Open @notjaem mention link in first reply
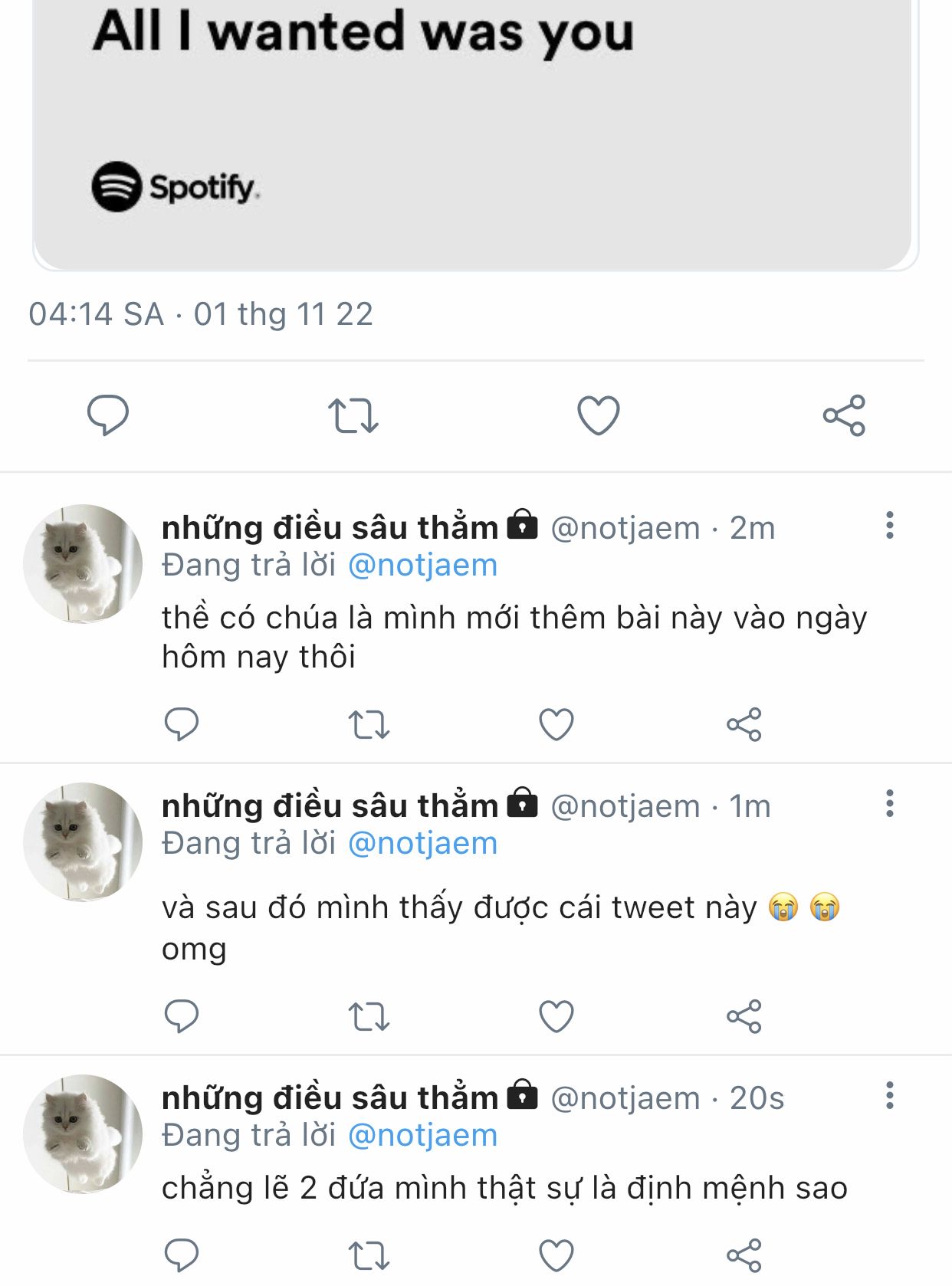 pos(422,566)
